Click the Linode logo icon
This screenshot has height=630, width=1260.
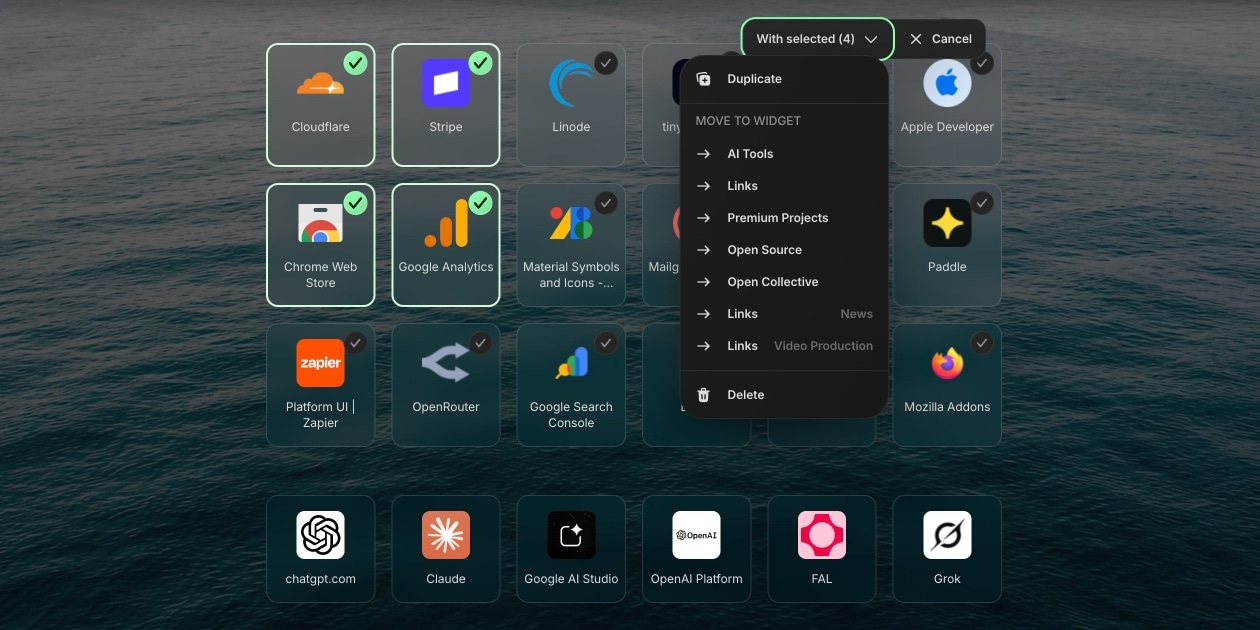click(571, 83)
